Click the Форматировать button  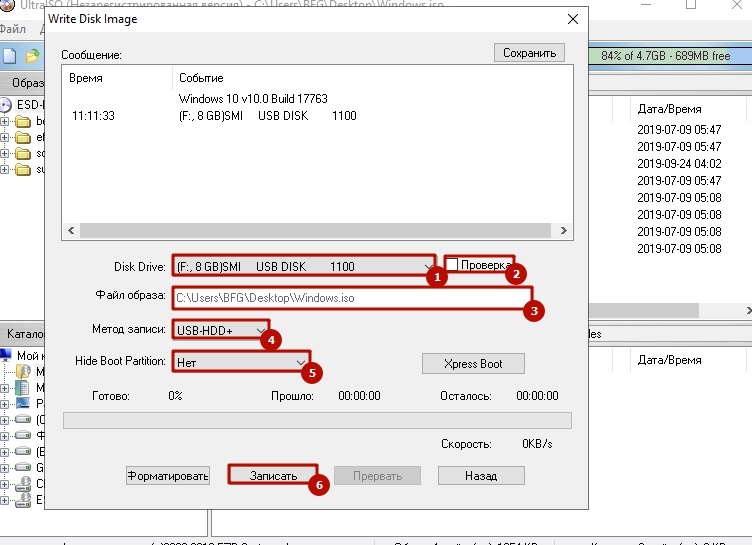pos(168,475)
